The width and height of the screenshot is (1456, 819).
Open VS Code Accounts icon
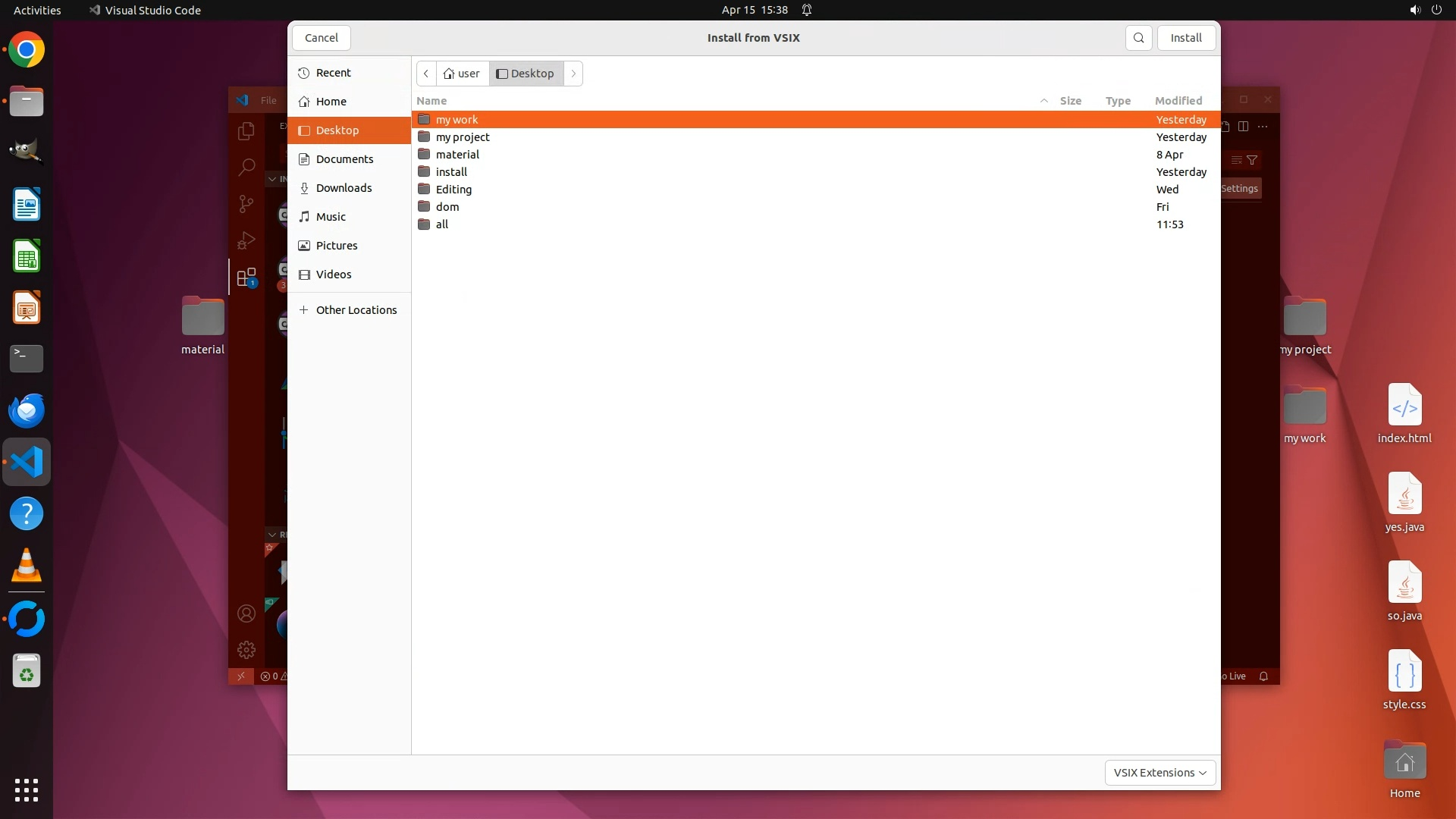[x=246, y=613]
